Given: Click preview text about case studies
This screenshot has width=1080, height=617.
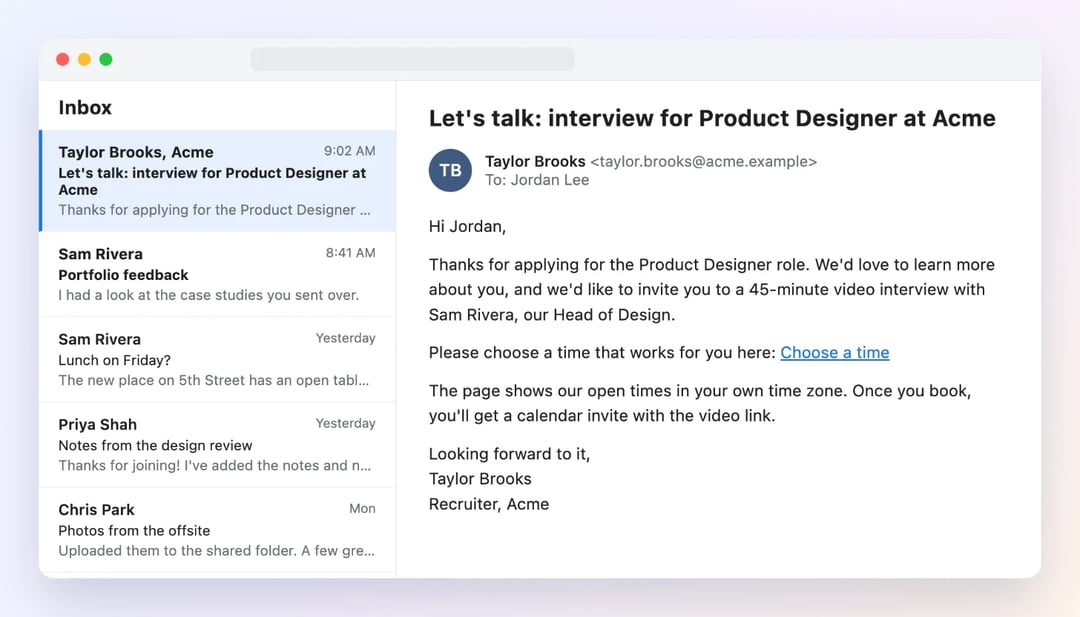Looking at the screenshot, I should click(x=209, y=295).
